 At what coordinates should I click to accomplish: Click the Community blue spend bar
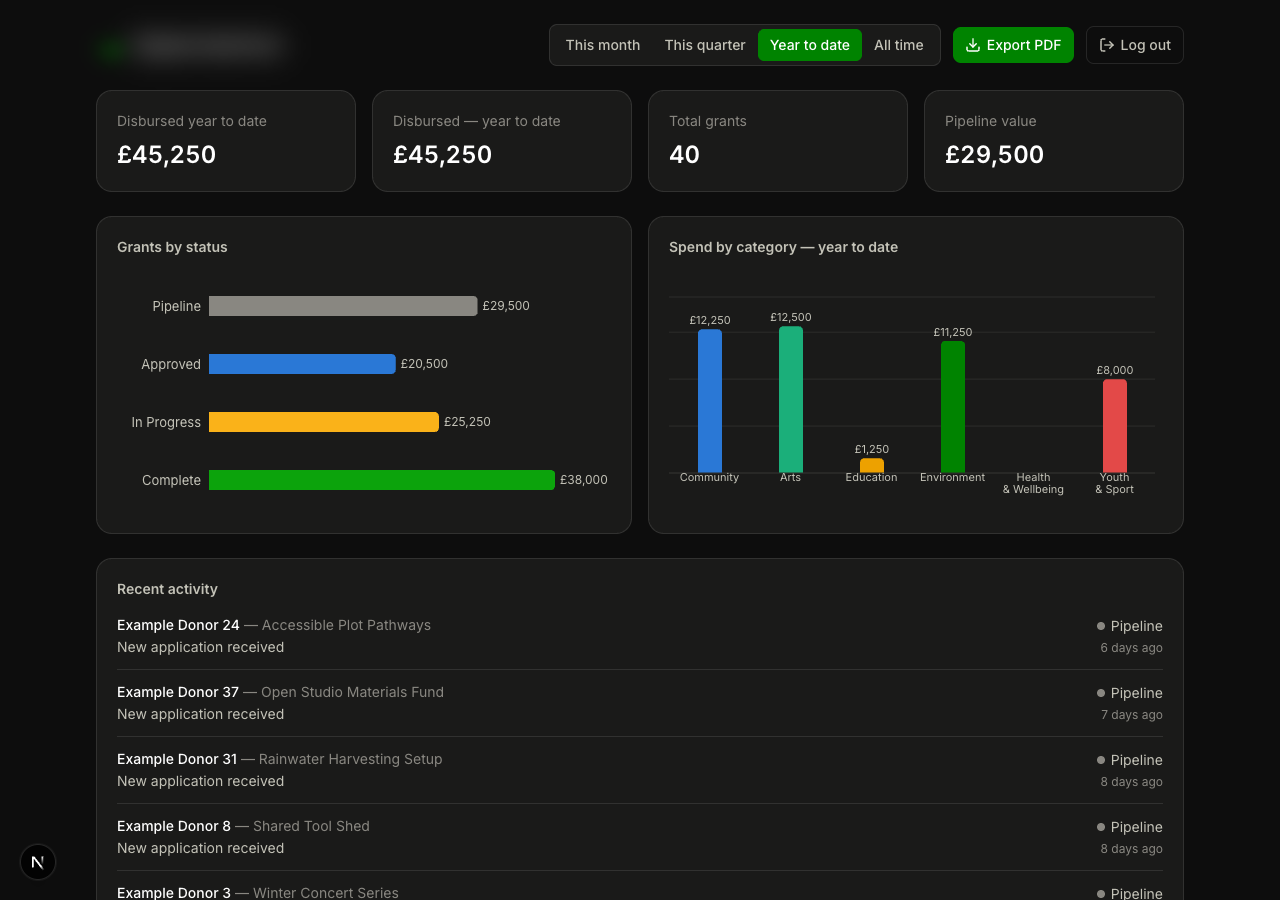pyautogui.click(x=710, y=401)
